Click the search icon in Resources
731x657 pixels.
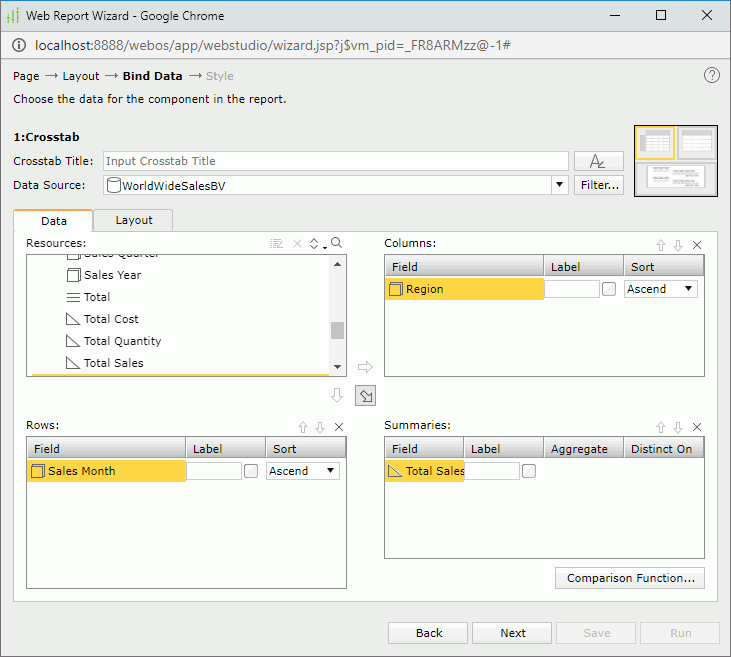click(x=337, y=243)
